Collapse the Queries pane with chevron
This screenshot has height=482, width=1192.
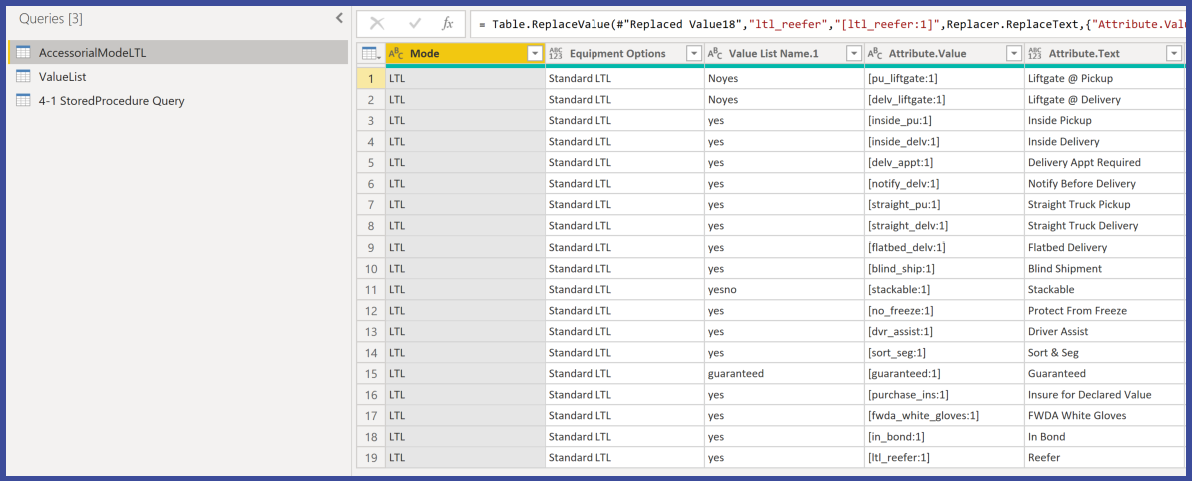click(x=339, y=19)
